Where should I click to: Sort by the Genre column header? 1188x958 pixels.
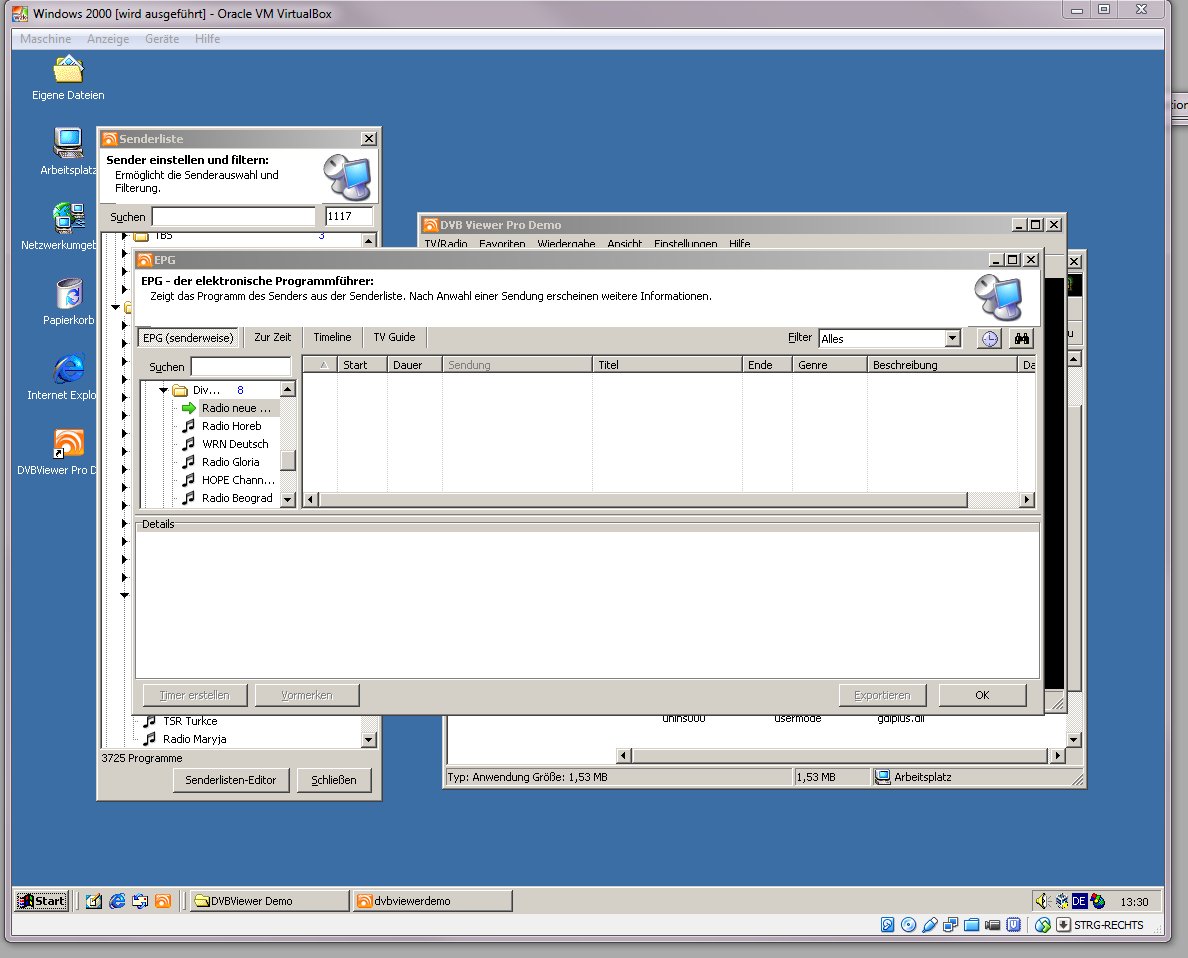pos(829,365)
